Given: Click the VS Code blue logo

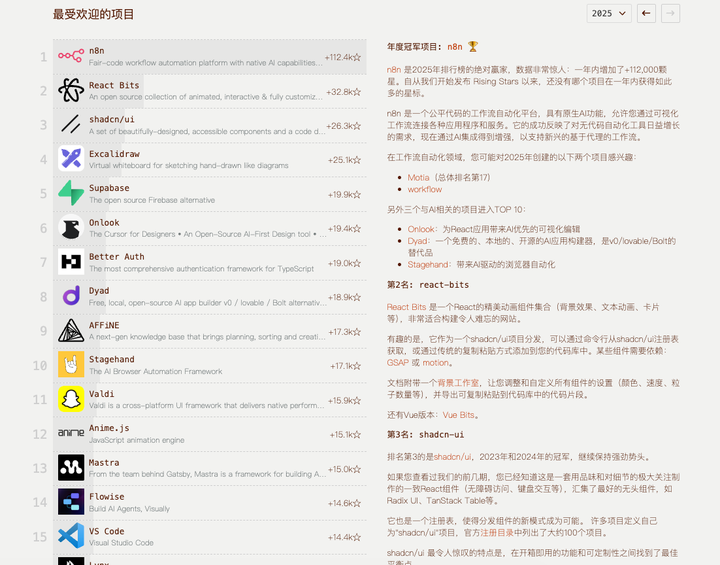Looking at the screenshot, I should [x=71, y=536].
